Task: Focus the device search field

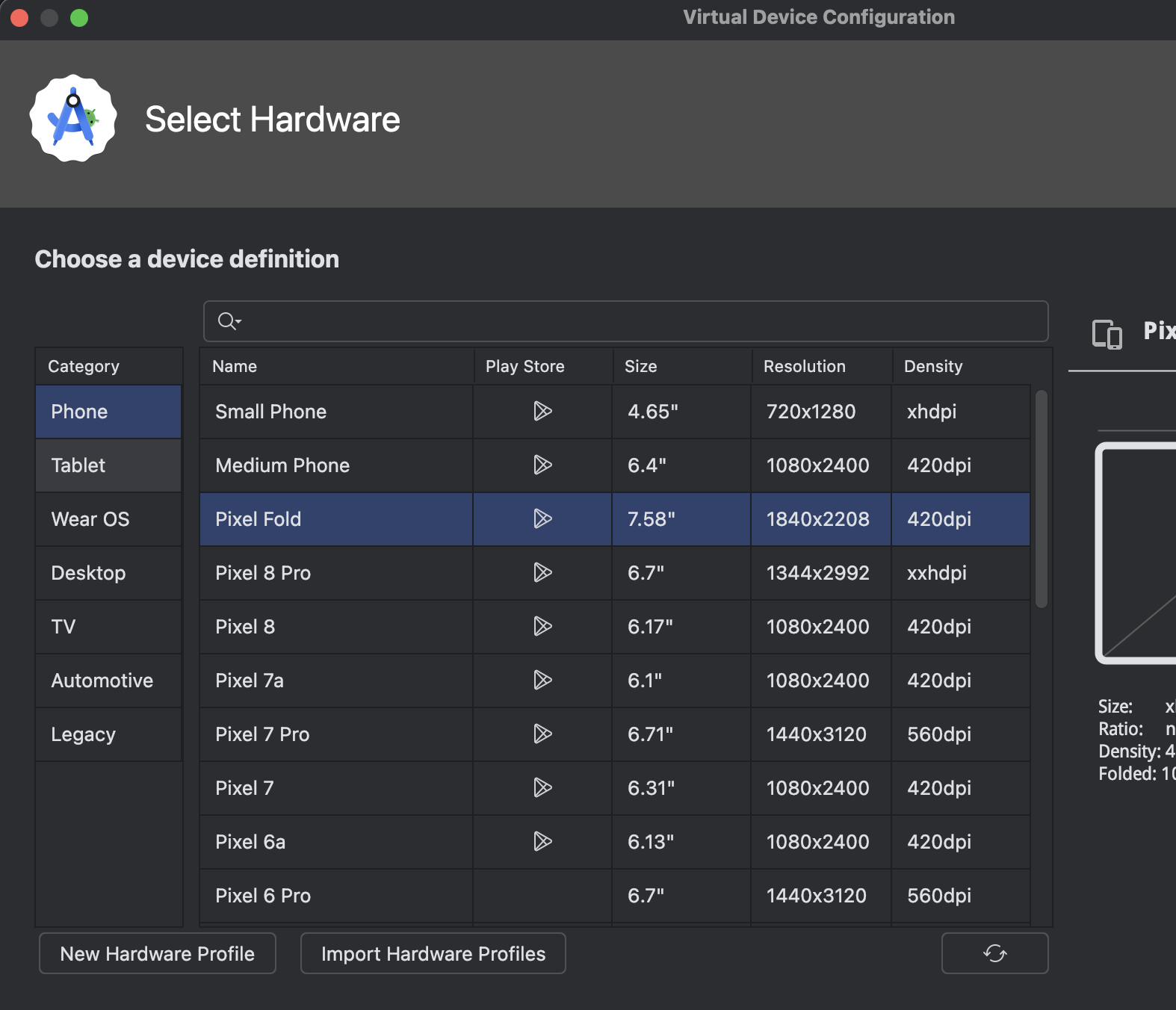Action: [626, 321]
